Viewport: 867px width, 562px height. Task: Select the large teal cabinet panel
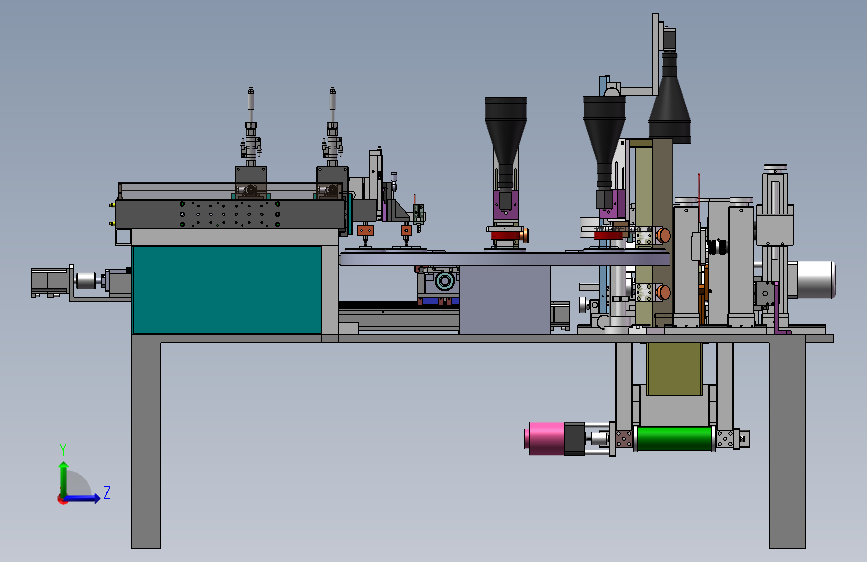point(227,290)
